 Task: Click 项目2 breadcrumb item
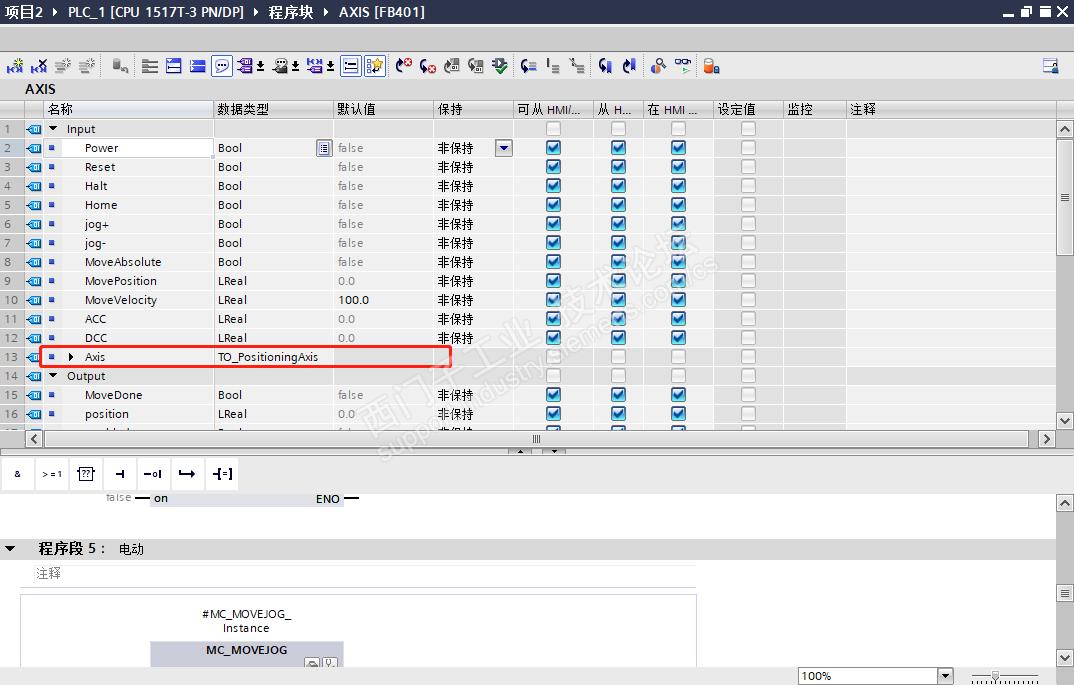pyautogui.click(x=24, y=12)
